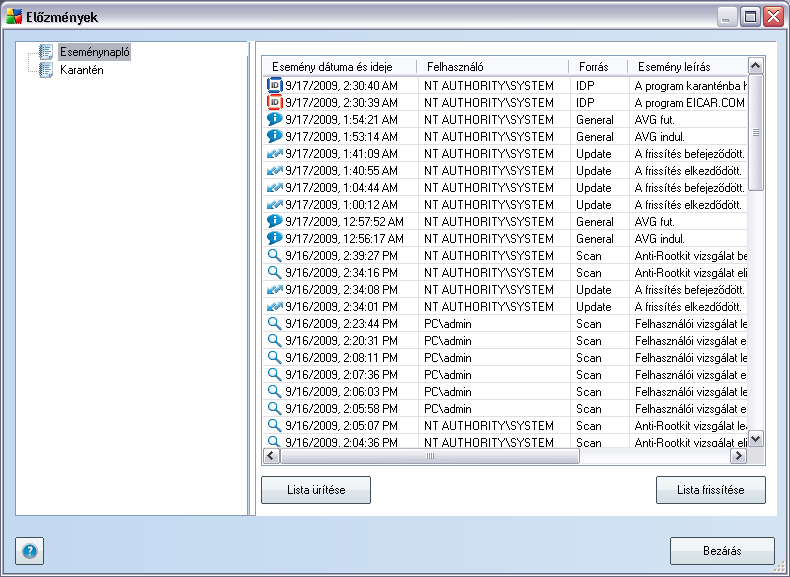This screenshot has width=790, height=577.
Task: Click '9/16/2009, 2:34:16 PM' date cell
Action: [x=341, y=273]
